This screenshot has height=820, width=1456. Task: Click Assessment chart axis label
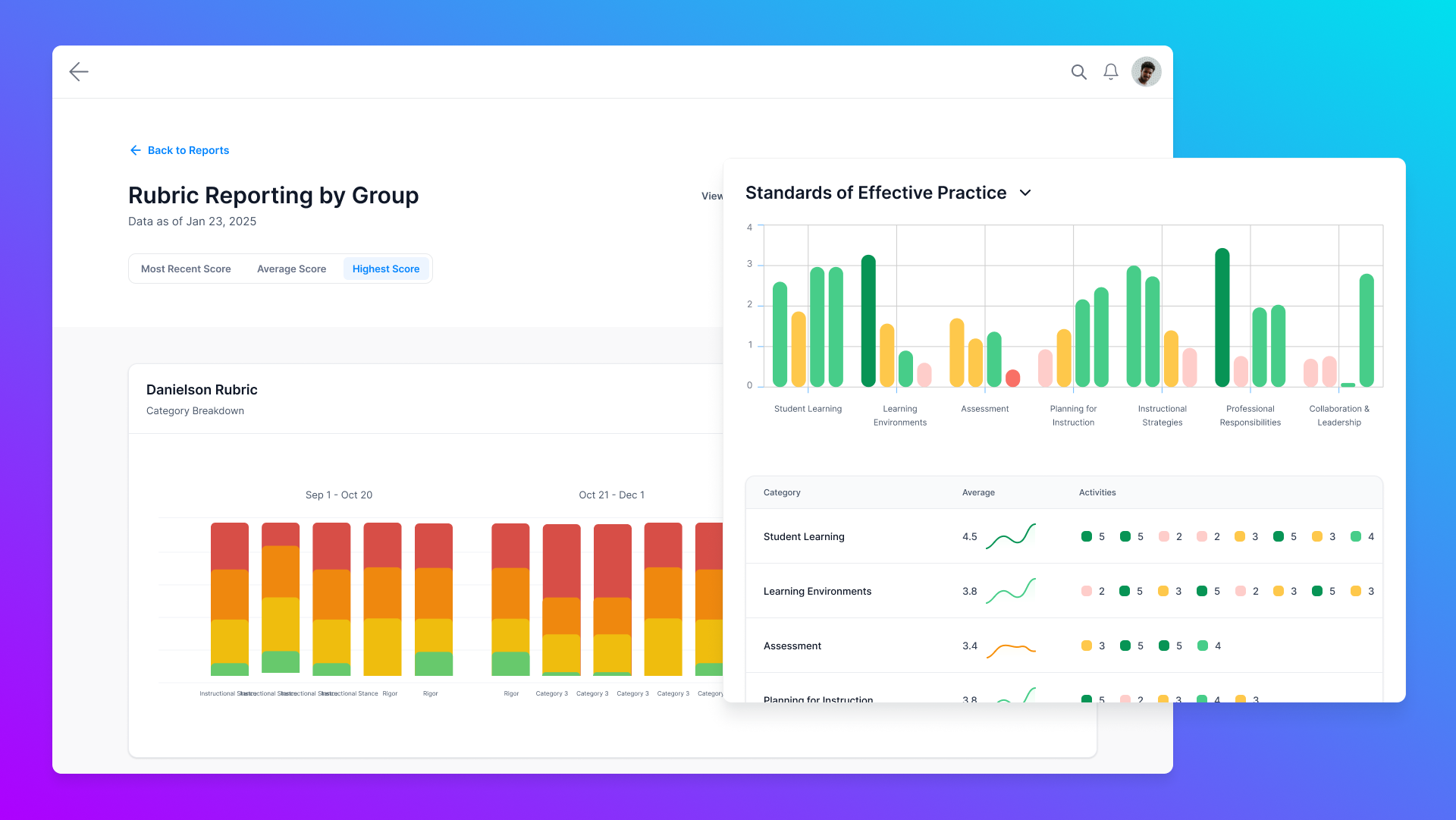(x=985, y=409)
